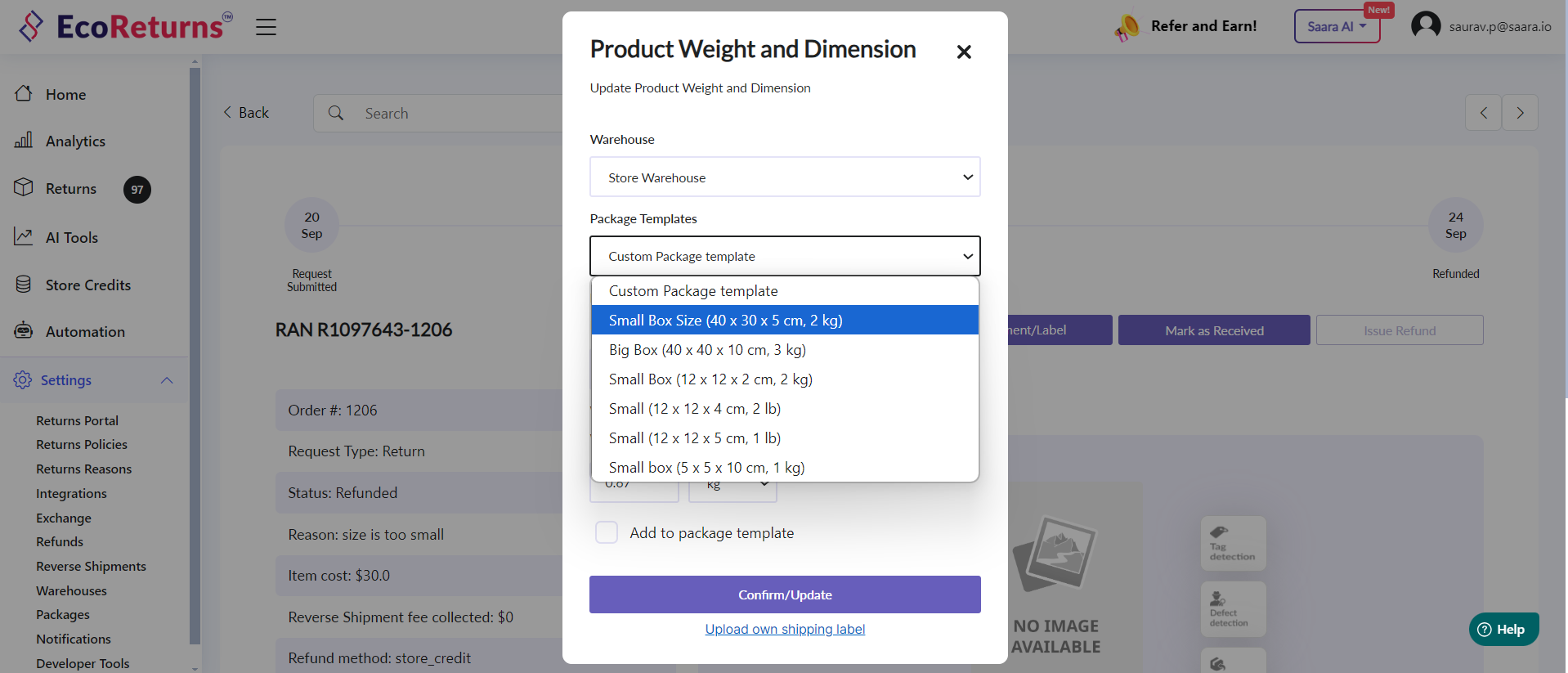Image resolution: width=1568 pixels, height=673 pixels.
Task: Open the Saara AI dropdown
Action: (1336, 27)
